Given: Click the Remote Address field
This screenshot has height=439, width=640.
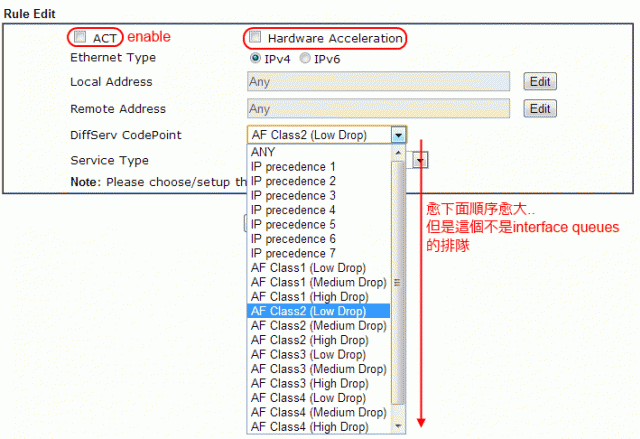Looking at the screenshot, I should [378, 109].
